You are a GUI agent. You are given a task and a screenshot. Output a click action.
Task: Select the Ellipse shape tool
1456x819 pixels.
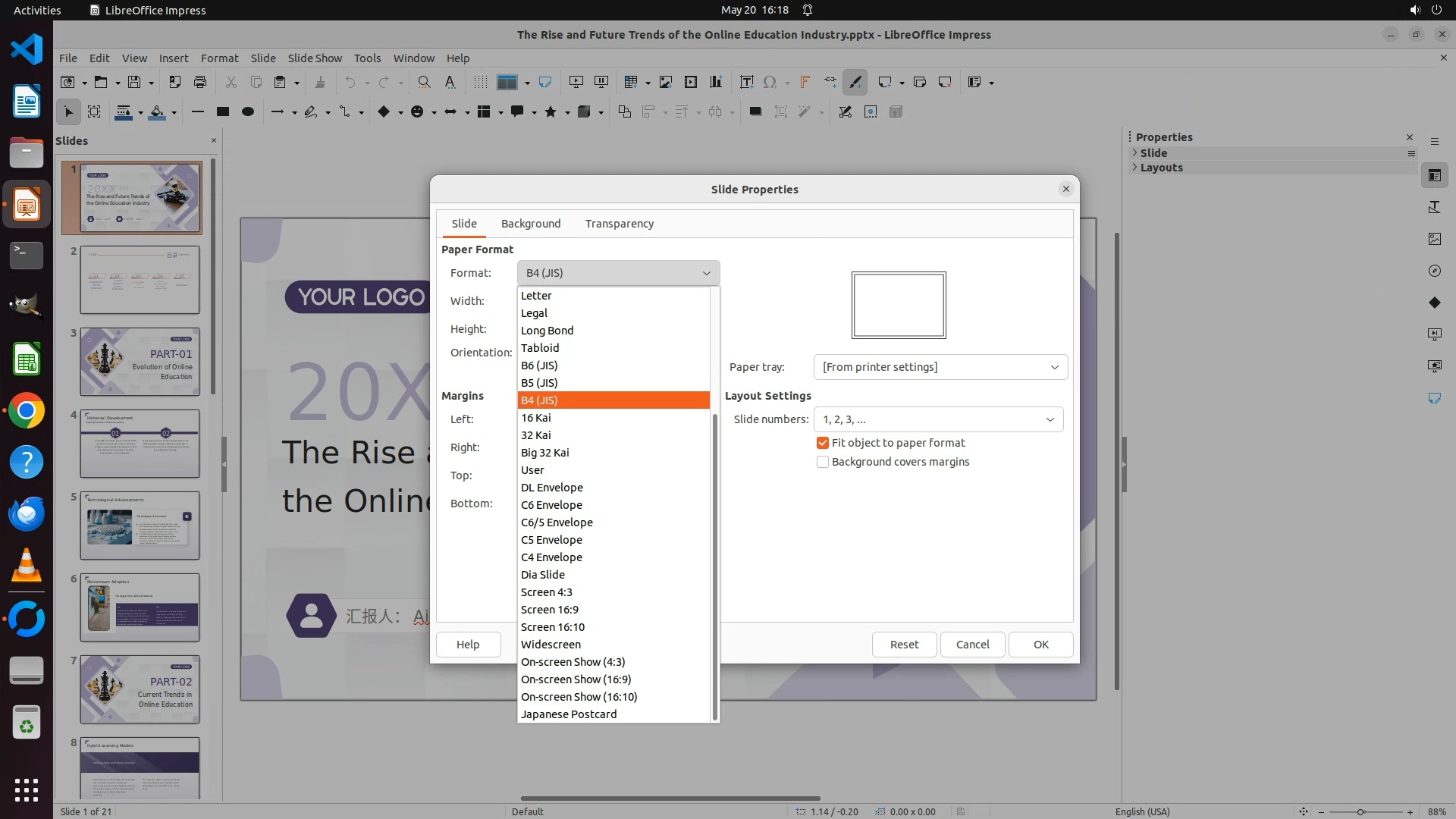pyautogui.click(x=247, y=111)
